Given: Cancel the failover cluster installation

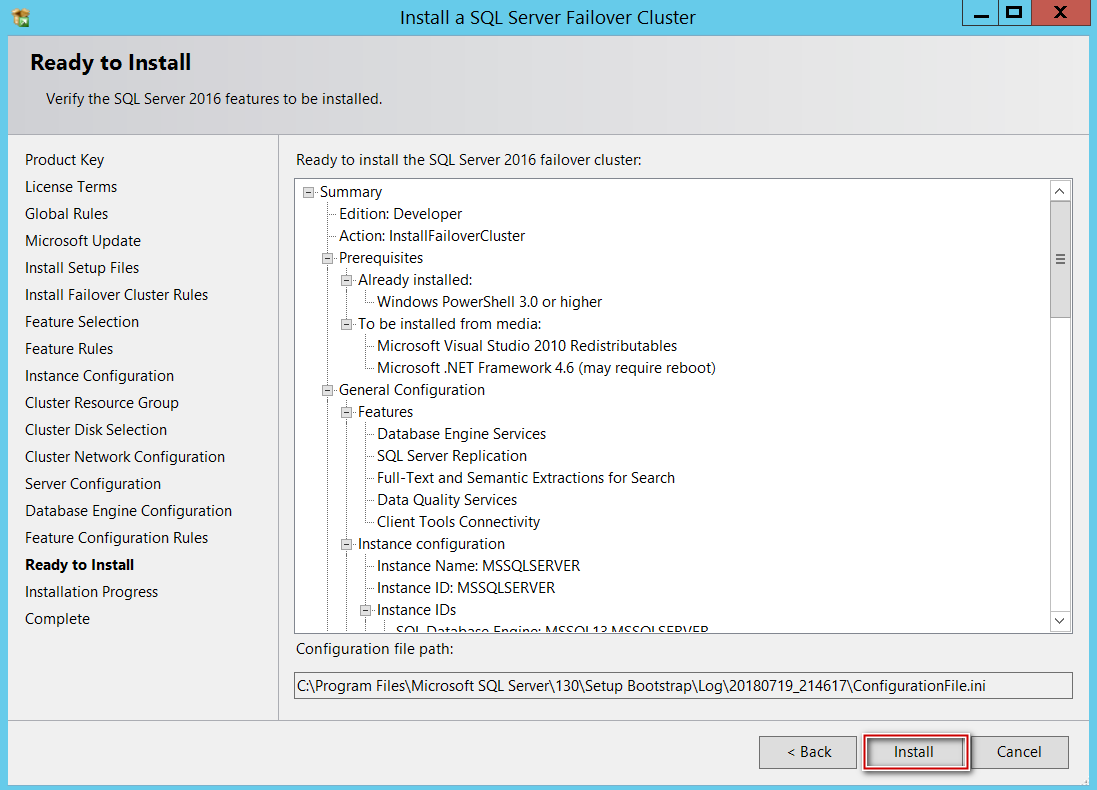Looking at the screenshot, I should 1019,752.
